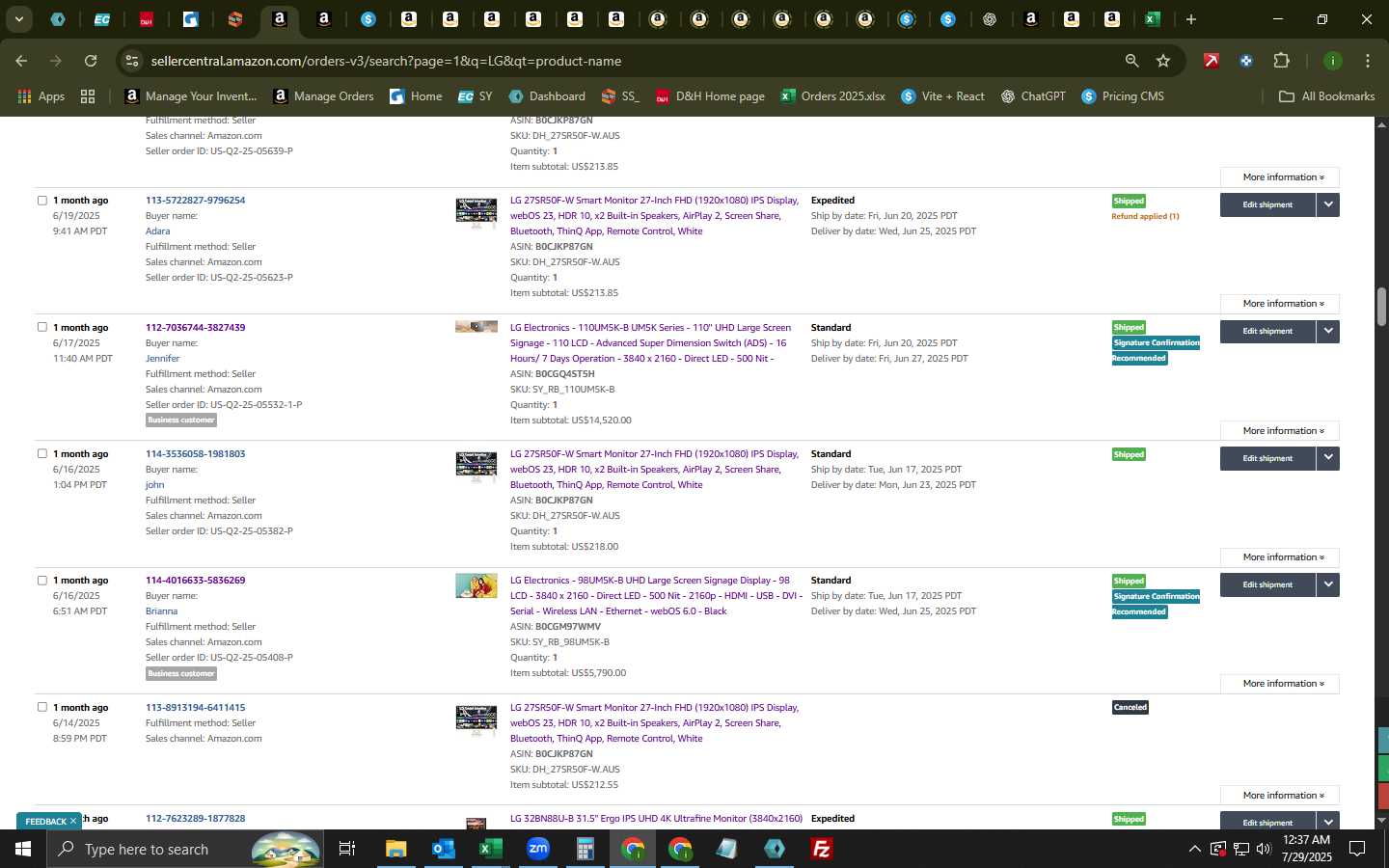Edit shipment for Brianna's order
Image resolution: width=1389 pixels, height=868 pixels.
[x=1267, y=584]
